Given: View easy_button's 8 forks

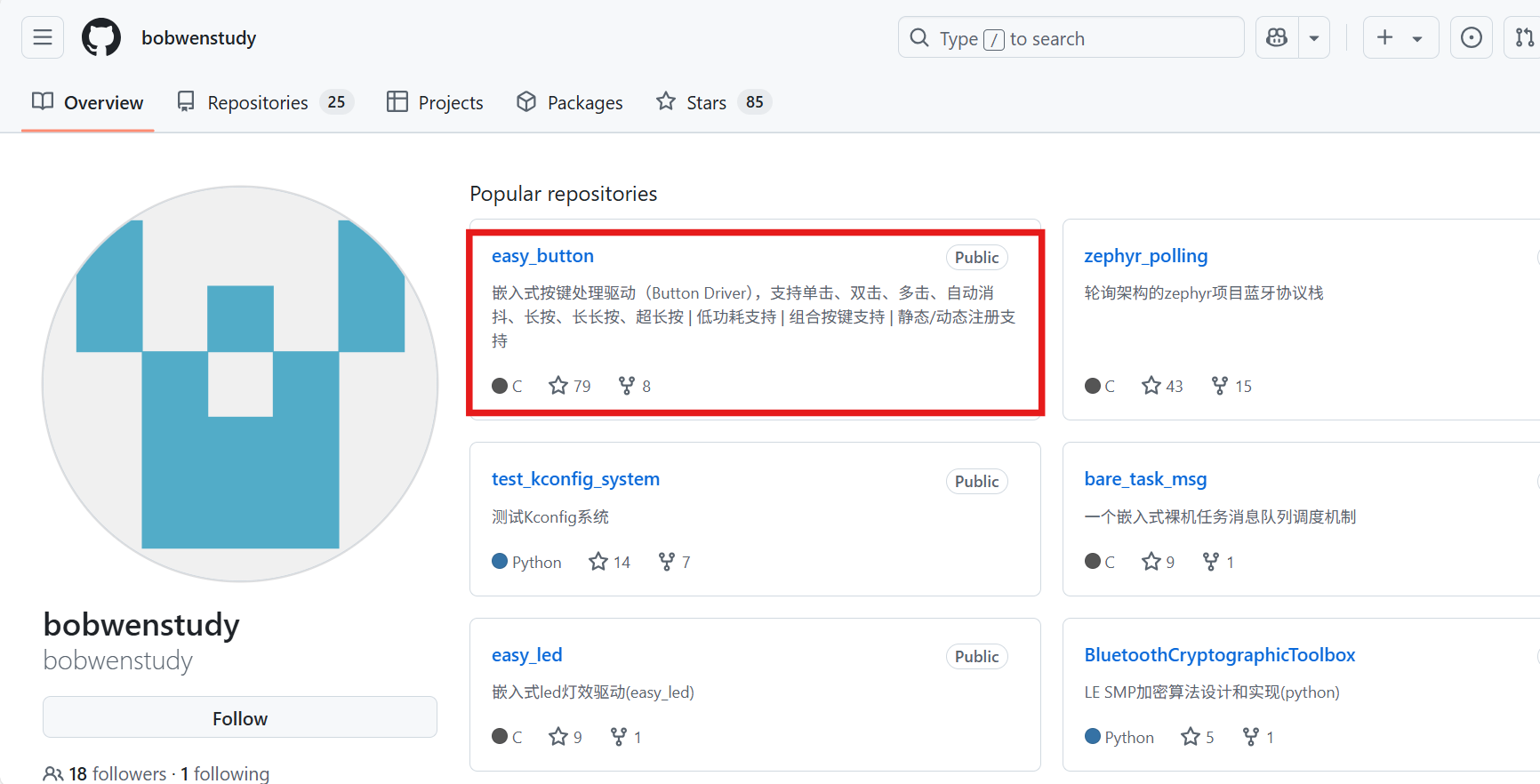Looking at the screenshot, I should coord(635,386).
